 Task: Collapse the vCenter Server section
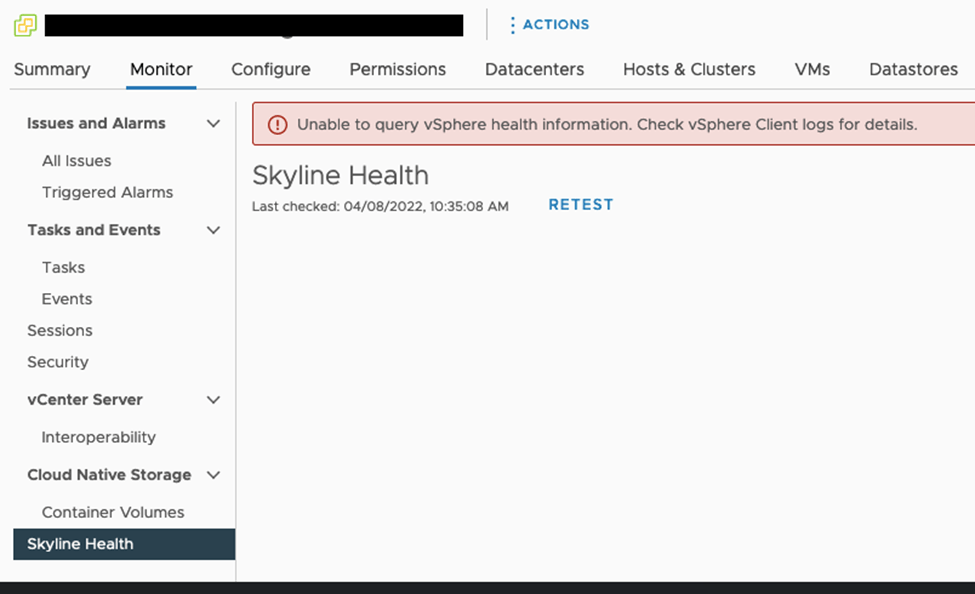point(212,400)
